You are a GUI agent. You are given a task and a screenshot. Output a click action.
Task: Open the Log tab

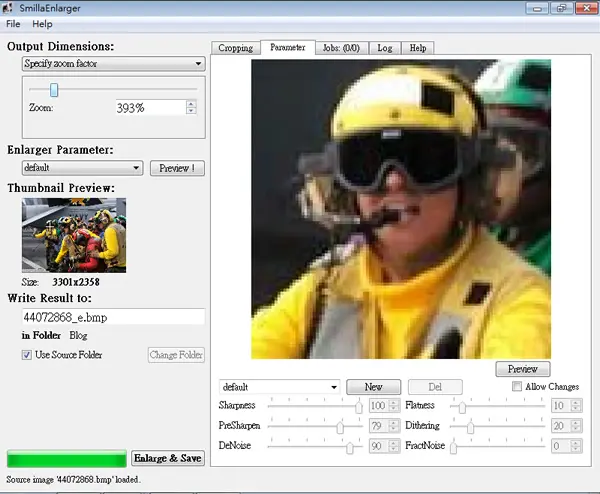(x=385, y=48)
